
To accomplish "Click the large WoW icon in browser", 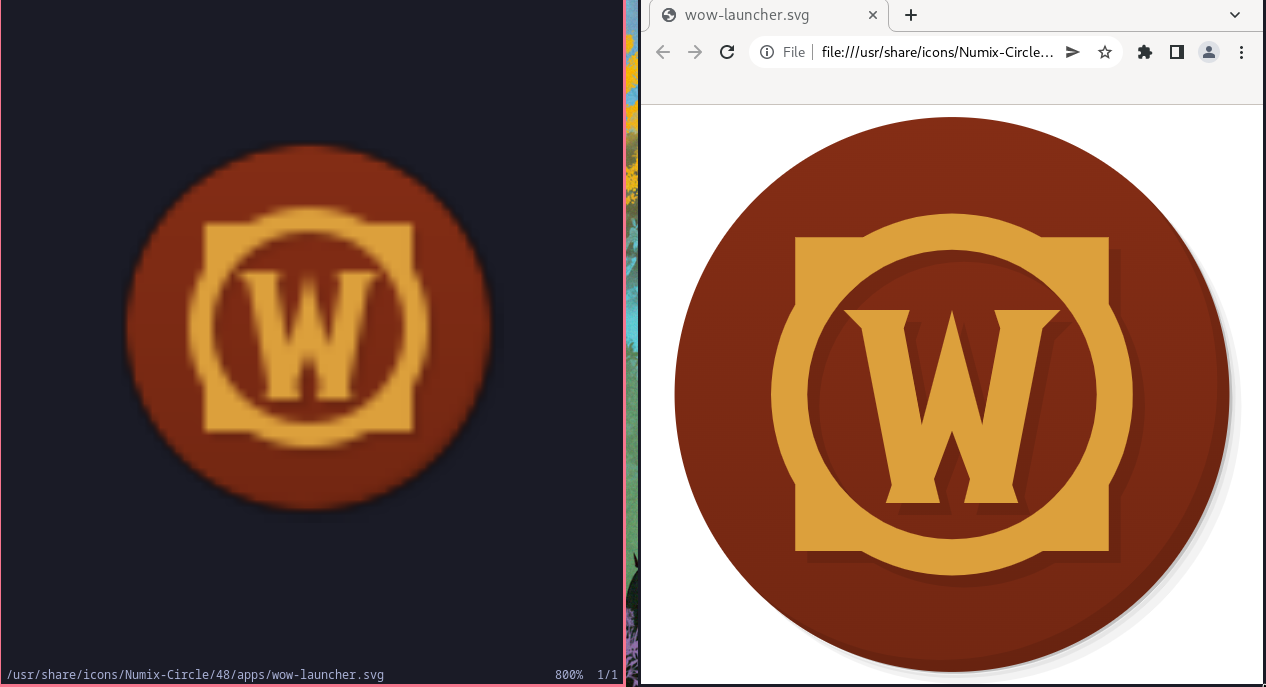I will (952, 394).
